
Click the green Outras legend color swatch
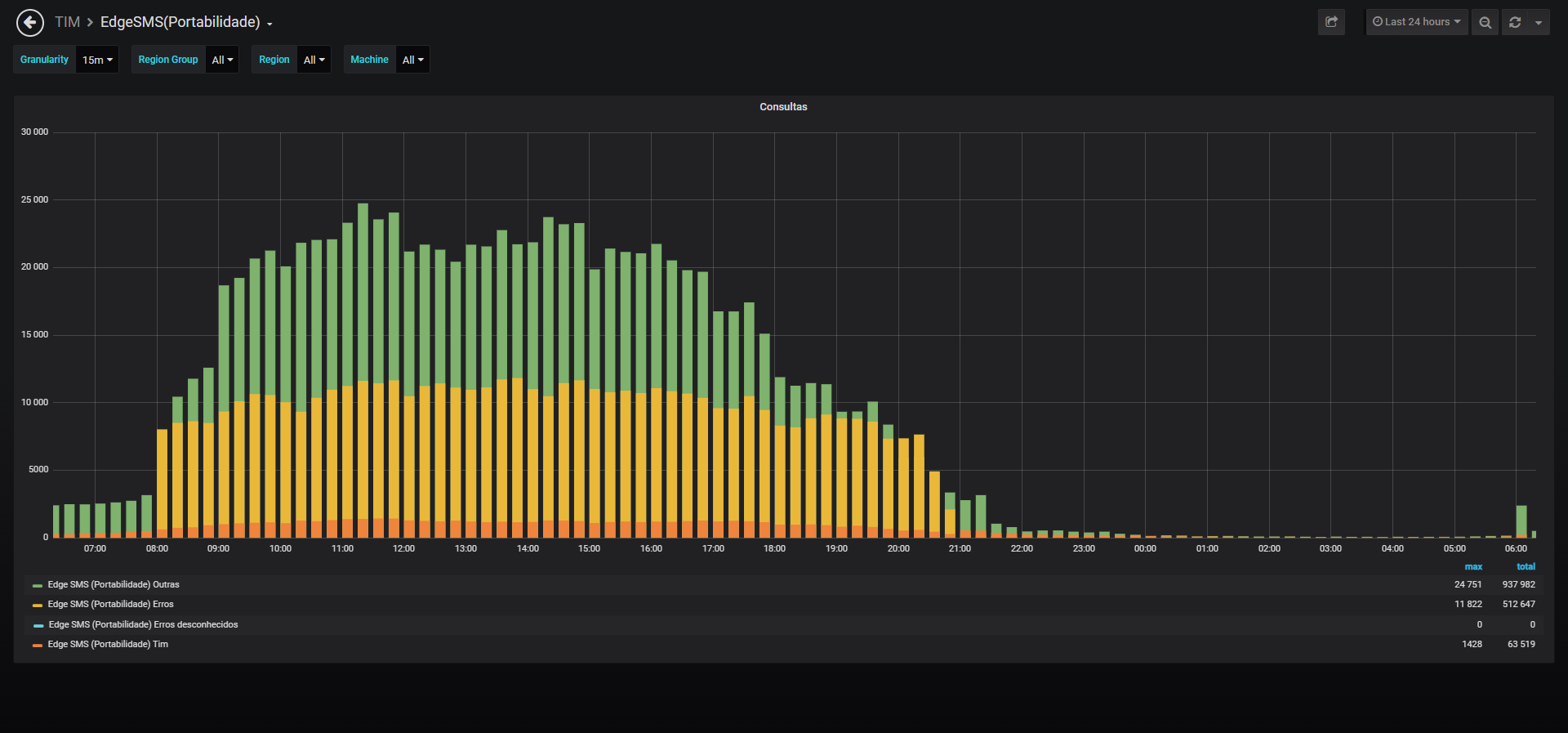click(x=38, y=585)
